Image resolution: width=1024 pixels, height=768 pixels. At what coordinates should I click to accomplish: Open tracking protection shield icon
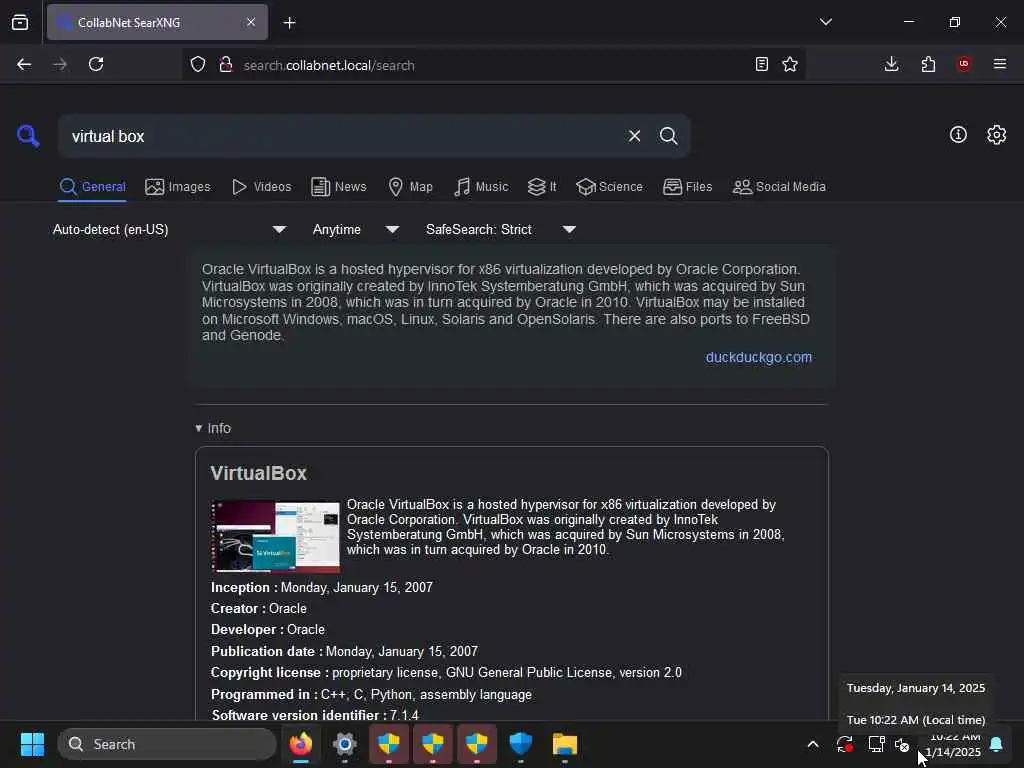[x=198, y=64]
